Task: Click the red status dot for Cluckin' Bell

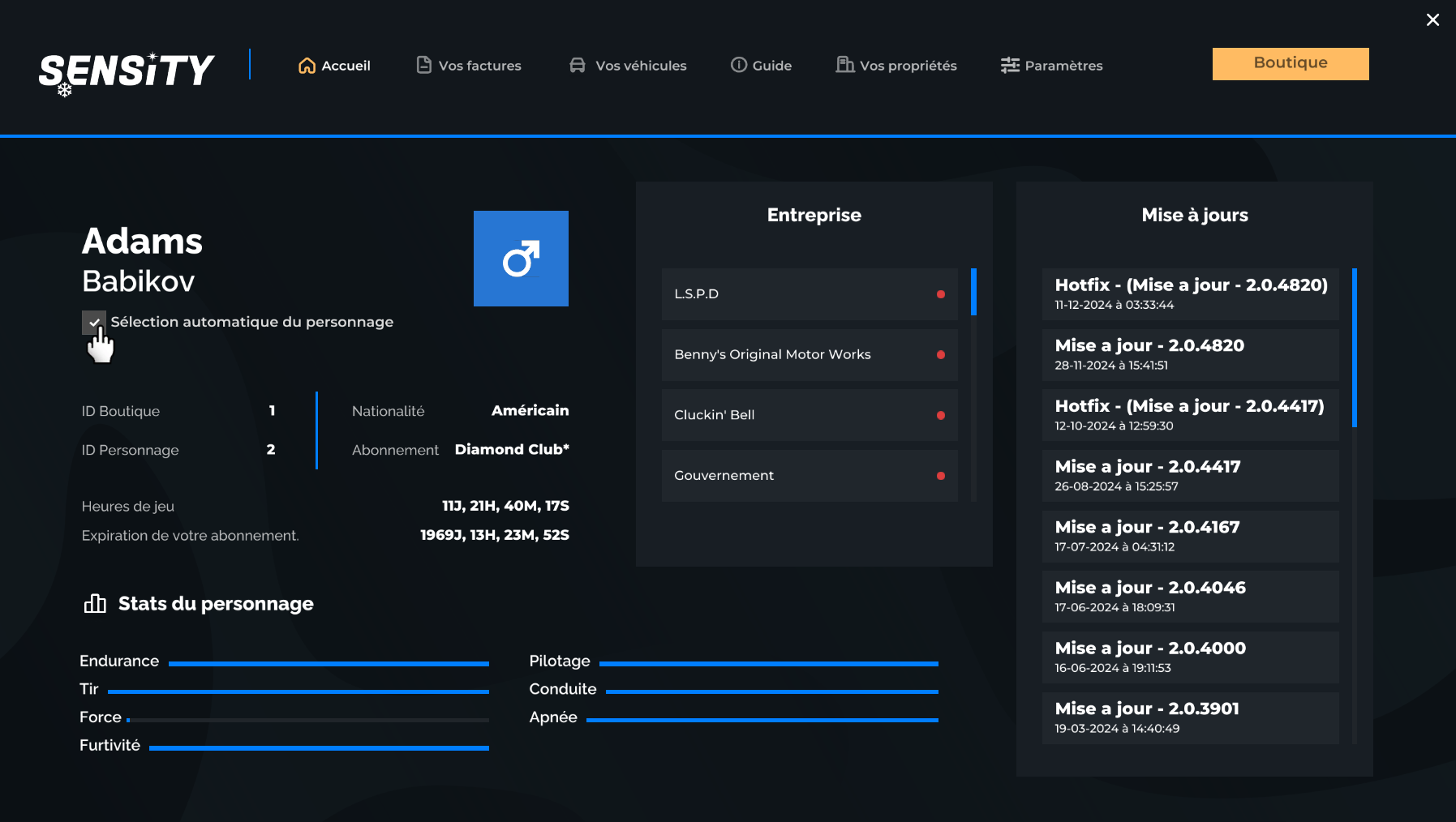Action: point(941,415)
